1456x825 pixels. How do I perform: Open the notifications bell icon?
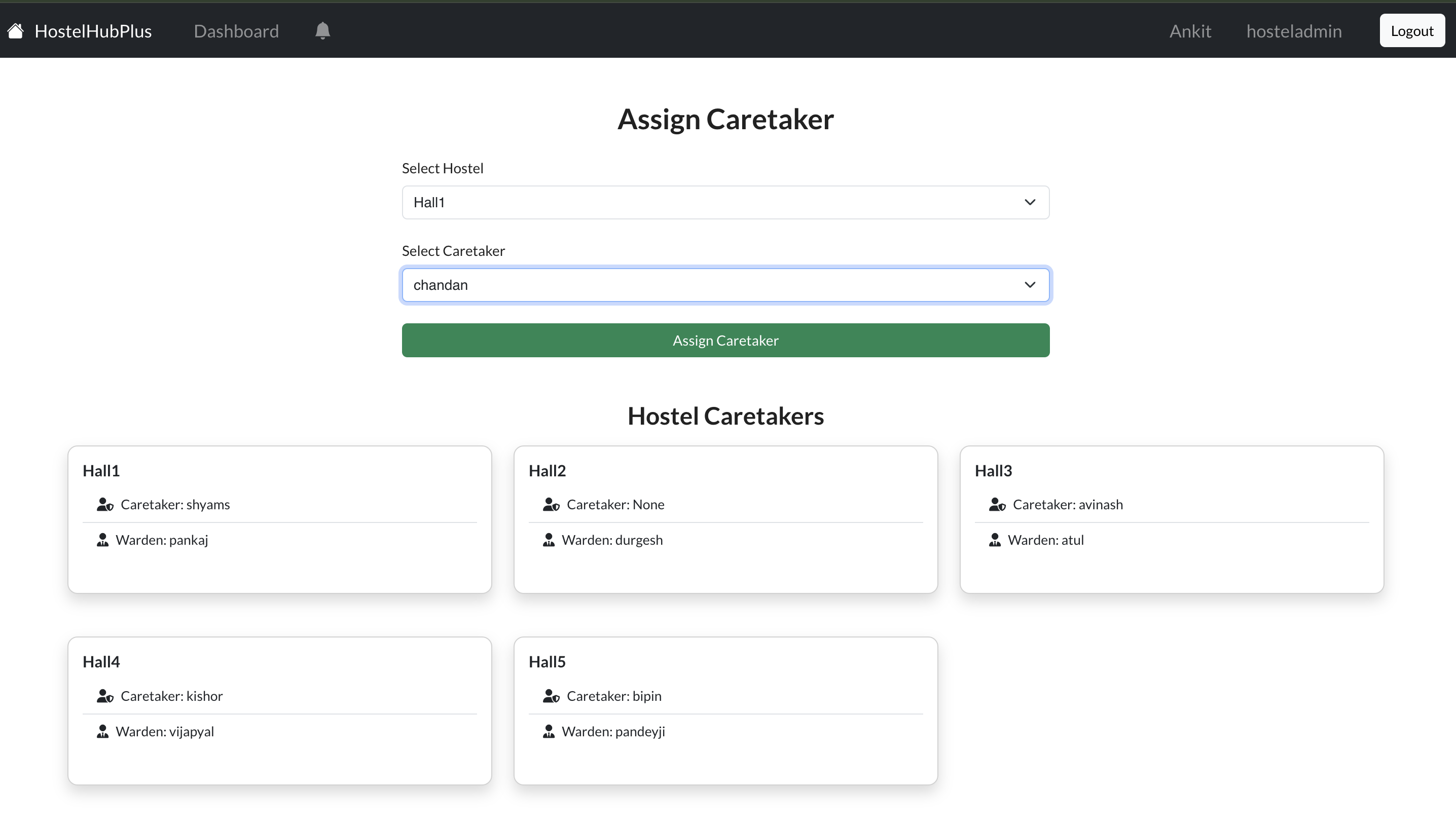coord(322,30)
